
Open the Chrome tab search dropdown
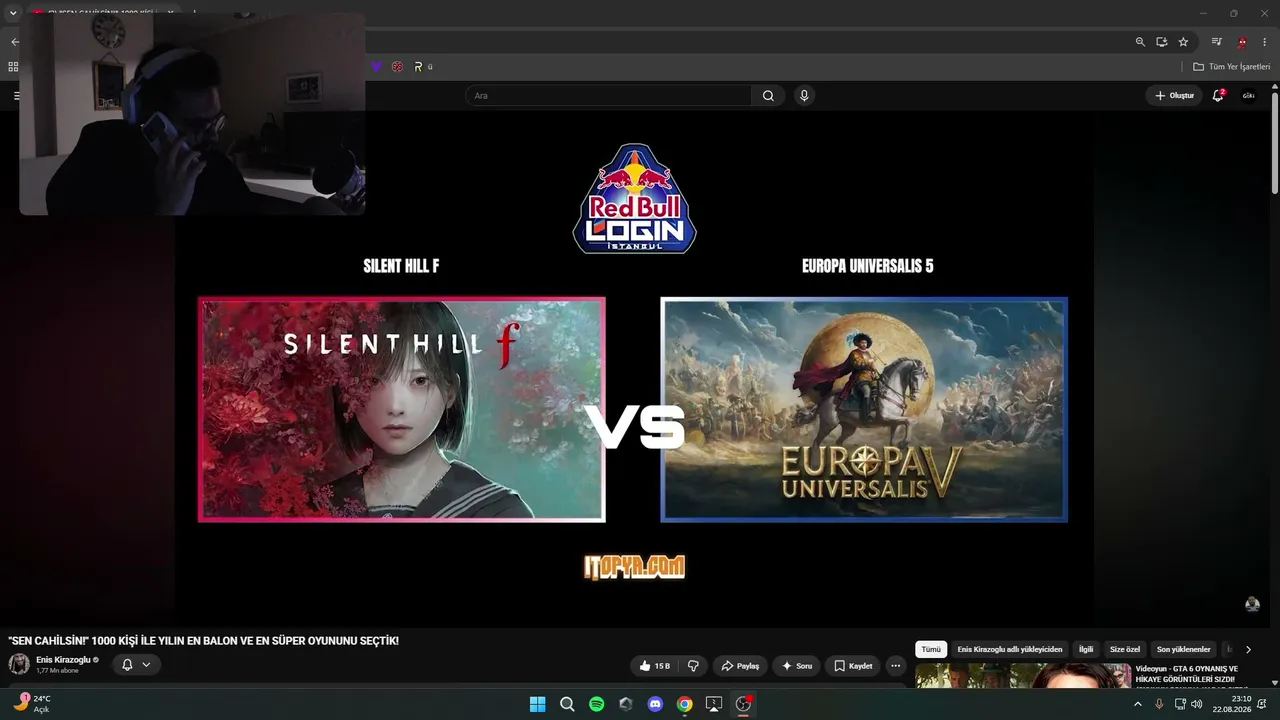coord(13,13)
